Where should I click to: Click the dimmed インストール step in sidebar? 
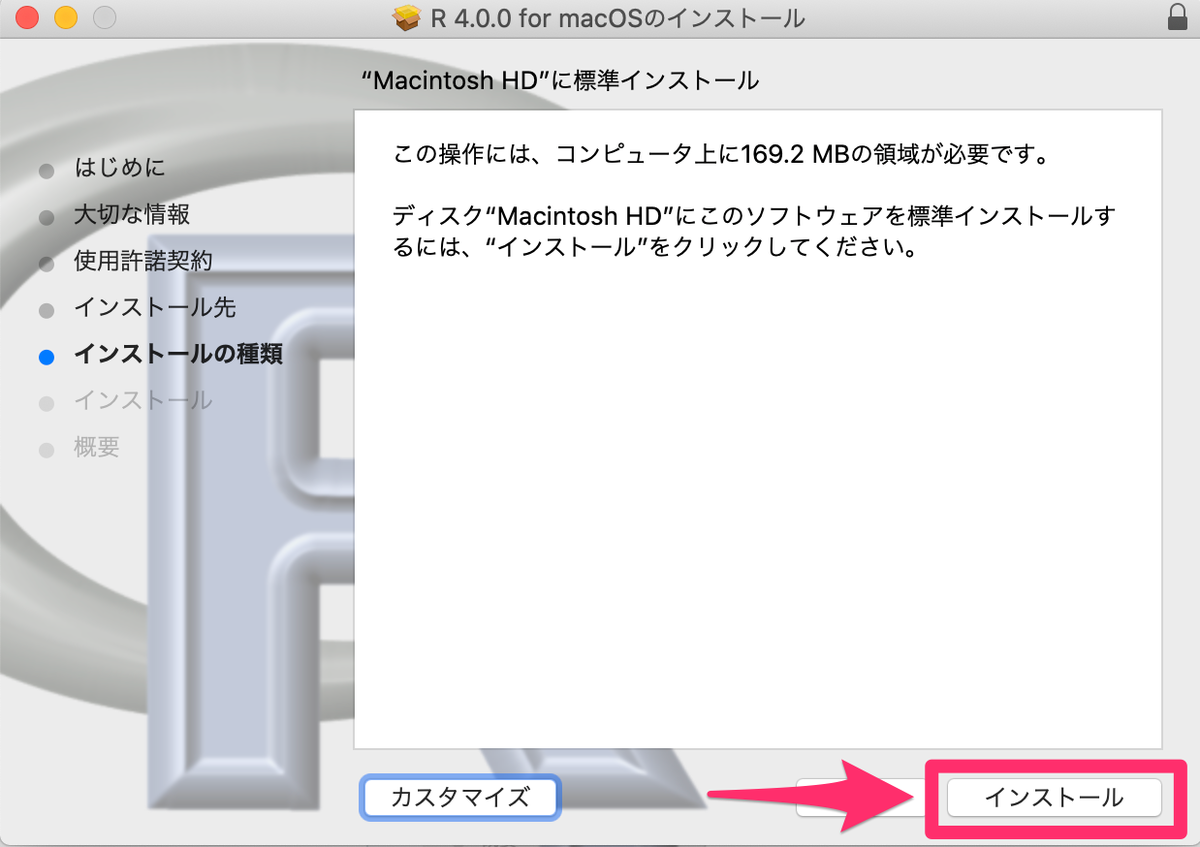[x=143, y=401]
